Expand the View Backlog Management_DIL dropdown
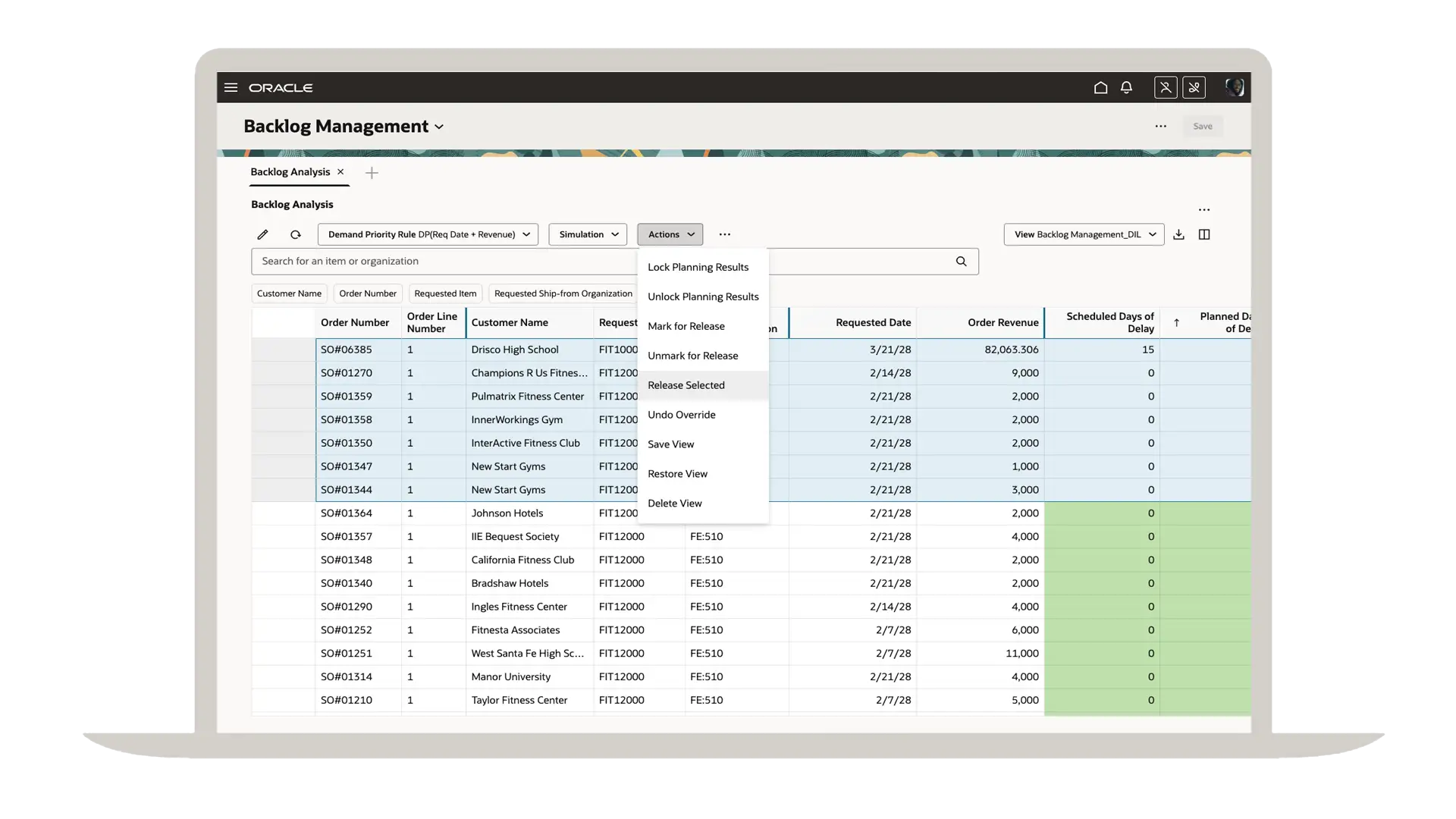This screenshot has height=819, width=1456. 1083,235
